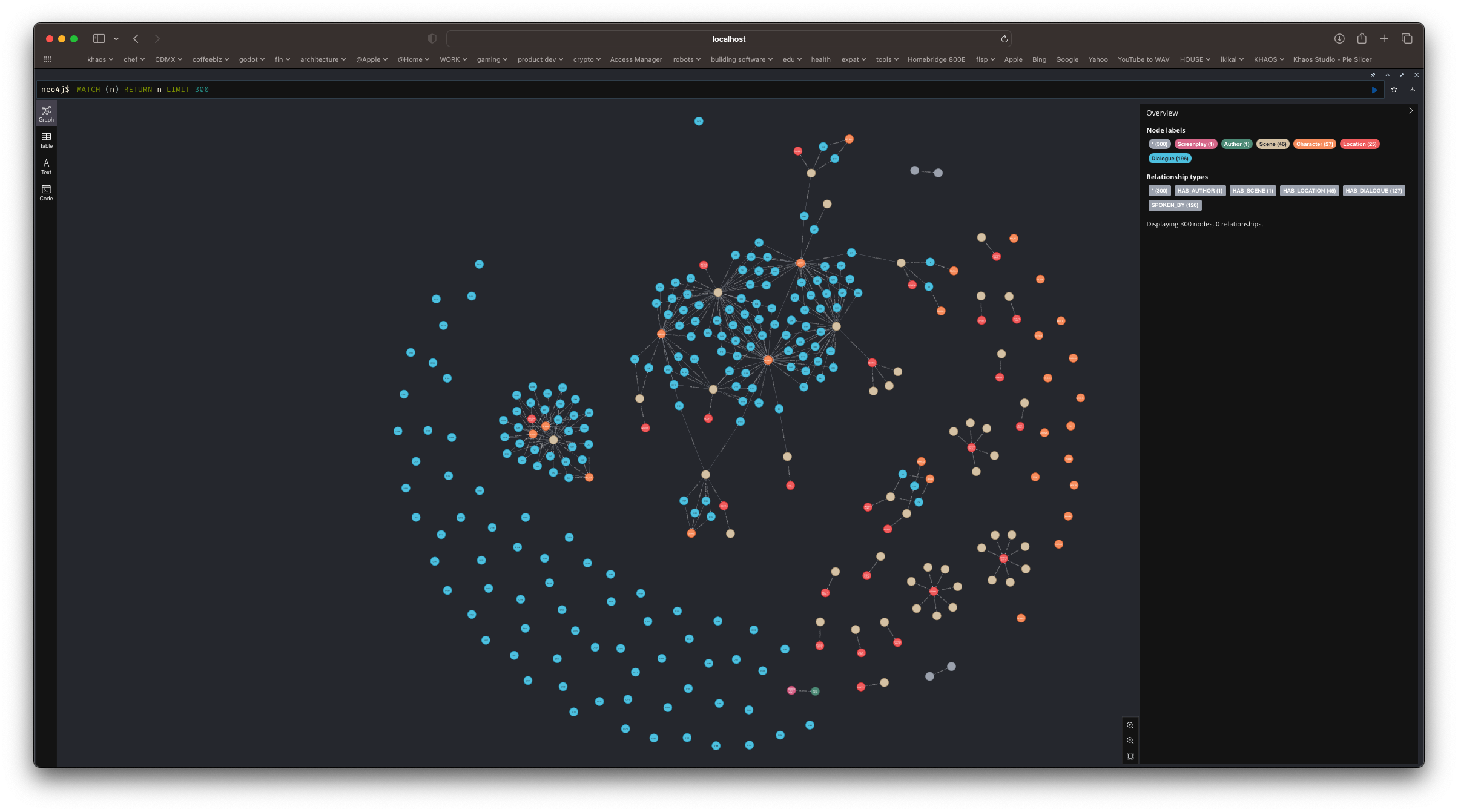Save query as favorite with star icon

(1394, 90)
